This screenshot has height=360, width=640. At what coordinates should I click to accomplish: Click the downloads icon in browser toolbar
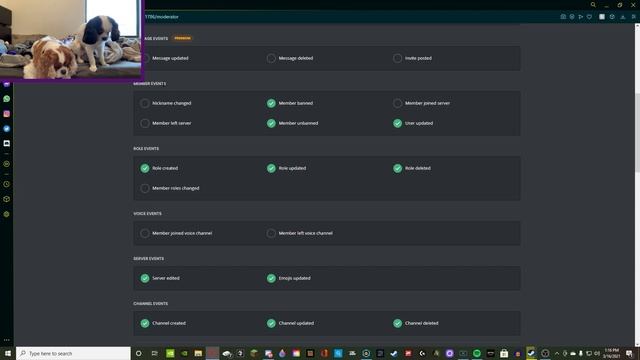[623, 17]
